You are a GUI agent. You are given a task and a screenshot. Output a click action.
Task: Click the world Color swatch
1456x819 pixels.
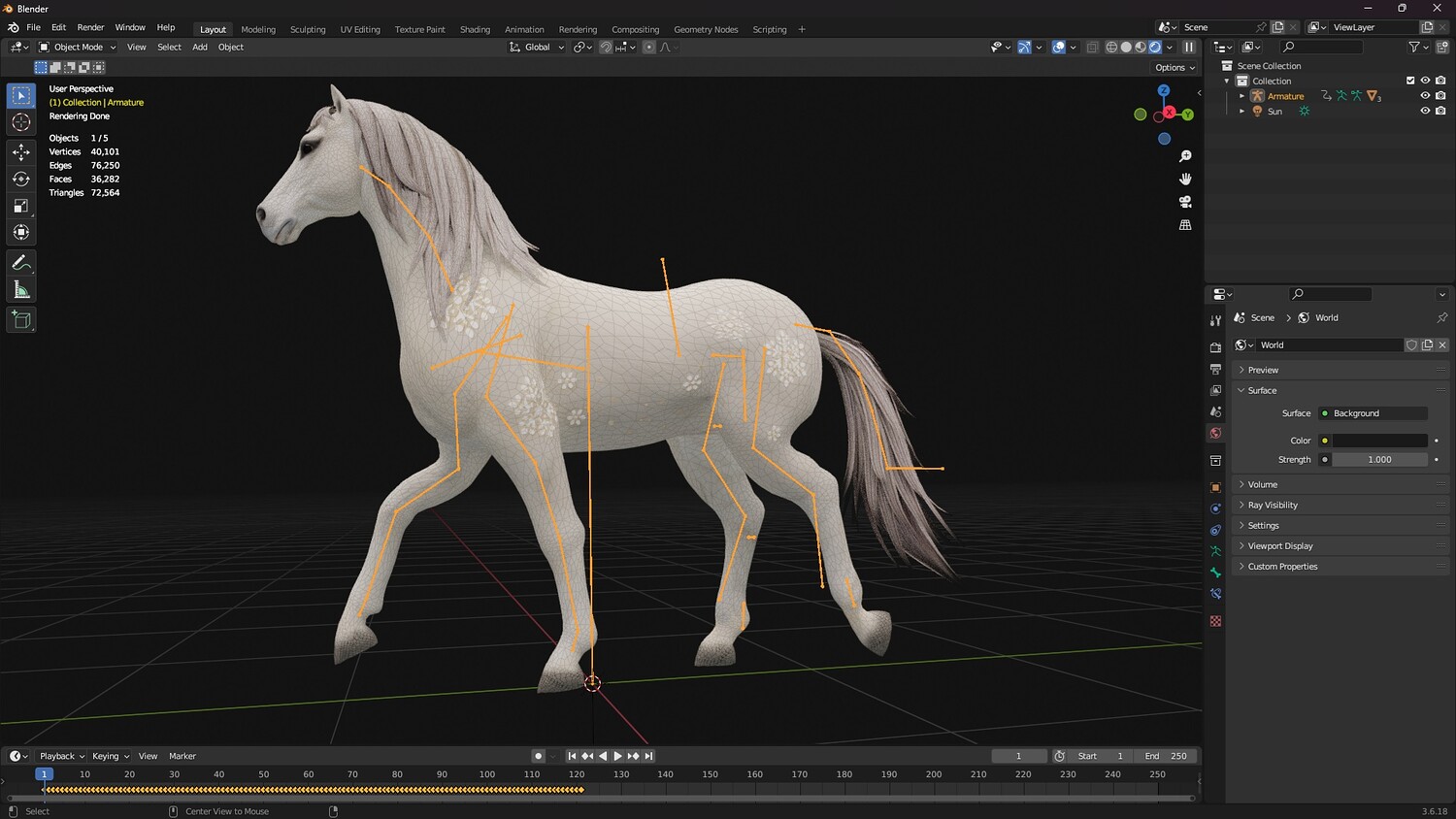pyautogui.click(x=1378, y=441)
